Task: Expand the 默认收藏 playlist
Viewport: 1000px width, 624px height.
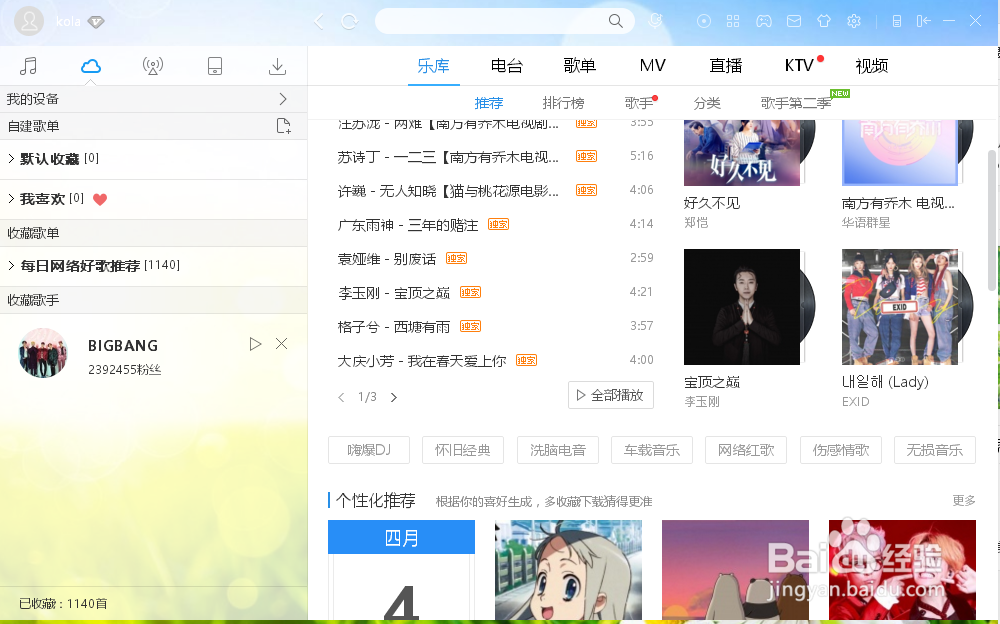Action: click(x=11, y=158)
